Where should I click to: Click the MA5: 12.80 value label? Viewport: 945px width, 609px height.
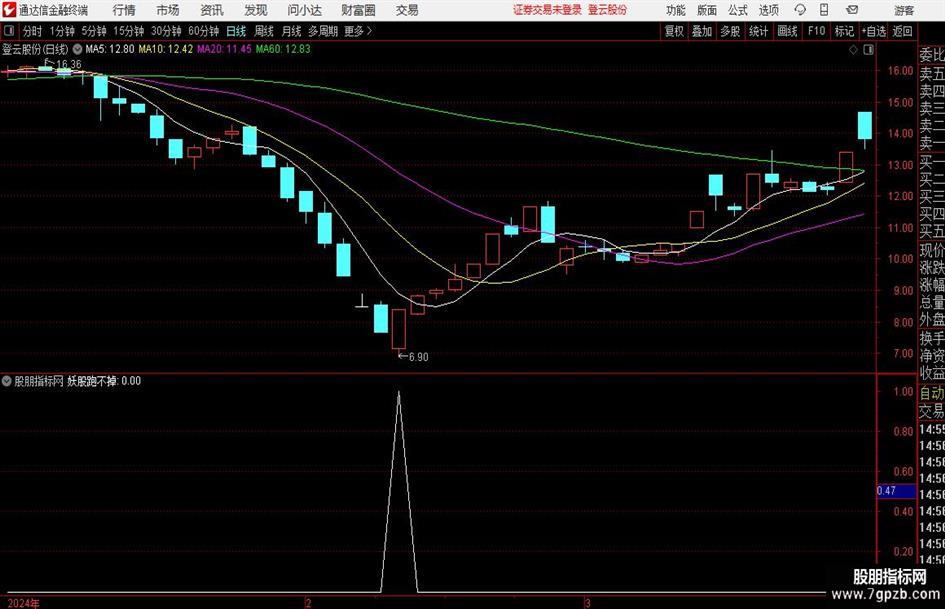tap(110, 49)
